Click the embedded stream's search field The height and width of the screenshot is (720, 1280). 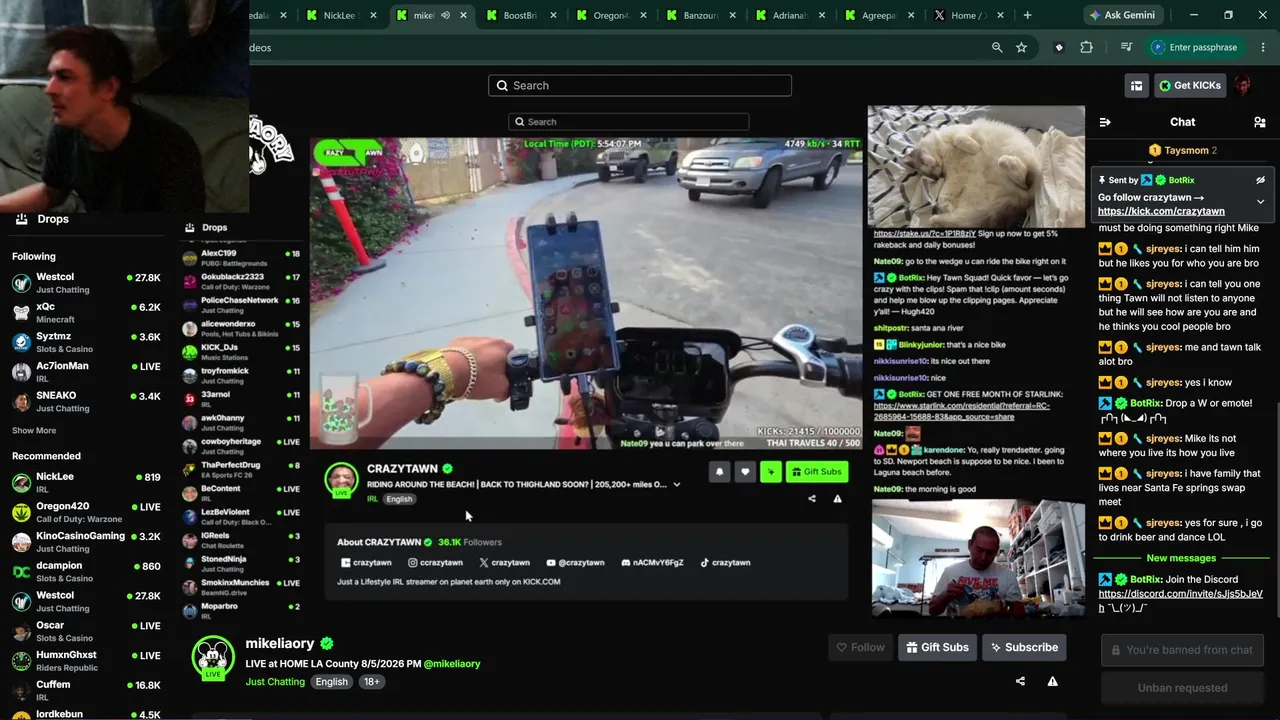point(628,122)
